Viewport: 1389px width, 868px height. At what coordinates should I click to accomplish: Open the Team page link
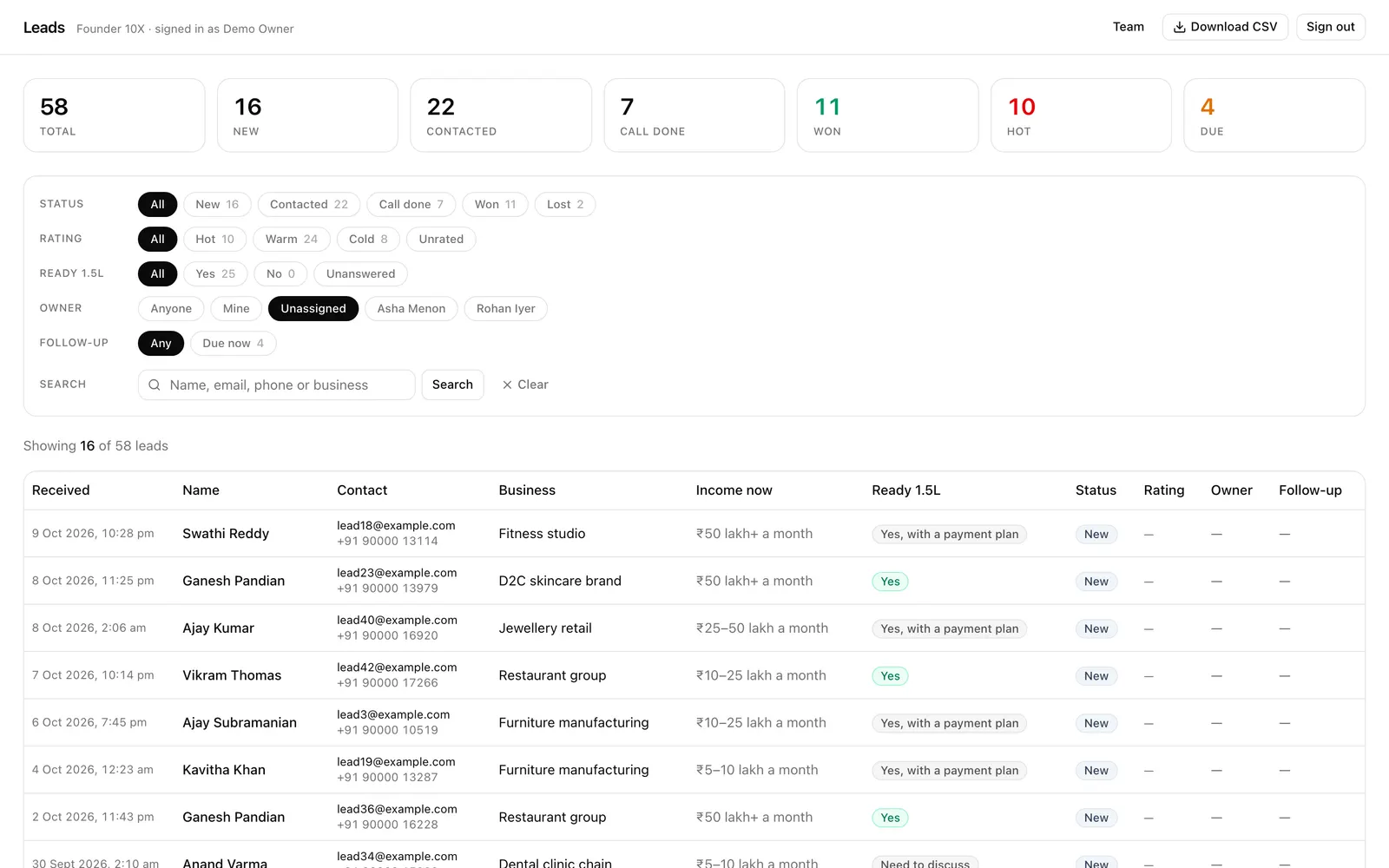tap(1129, 27)
